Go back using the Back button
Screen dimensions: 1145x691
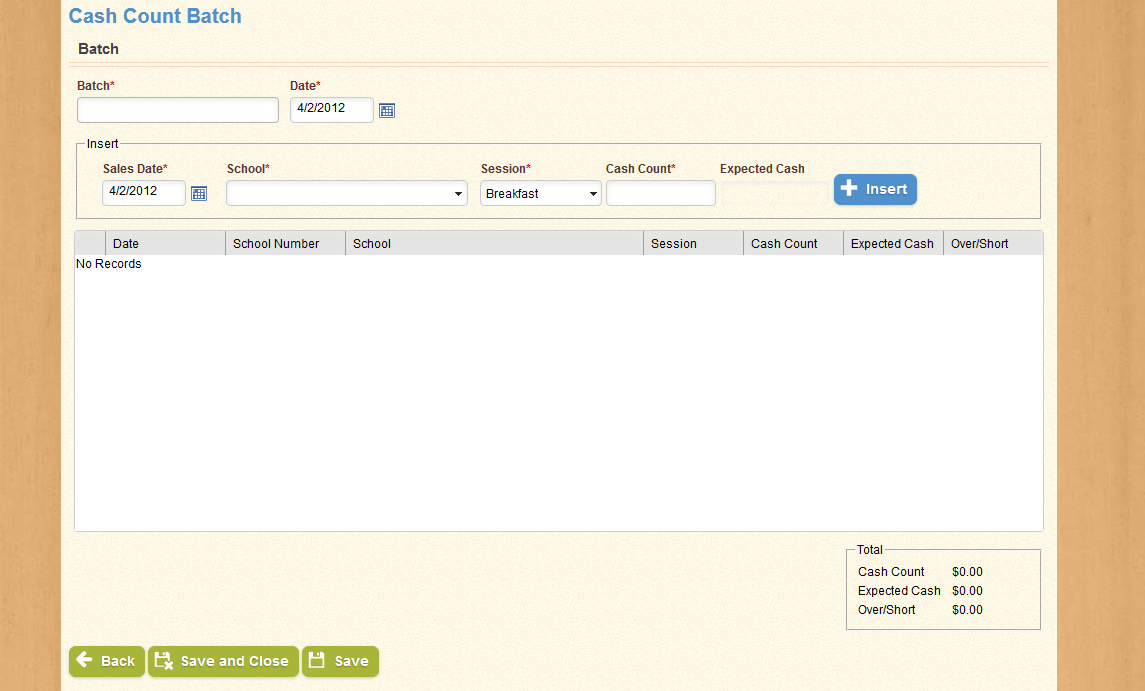click(x=106, y=661)
